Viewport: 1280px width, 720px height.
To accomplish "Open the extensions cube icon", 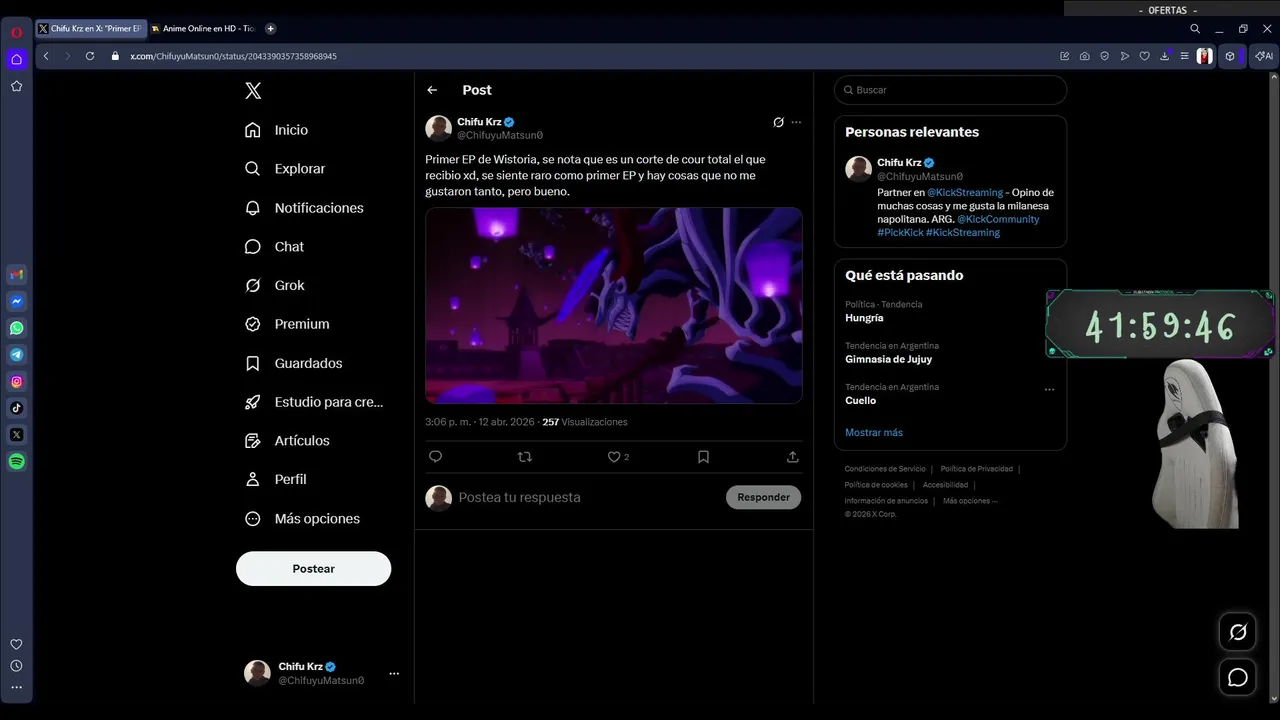I will (x=1231, y=56).
